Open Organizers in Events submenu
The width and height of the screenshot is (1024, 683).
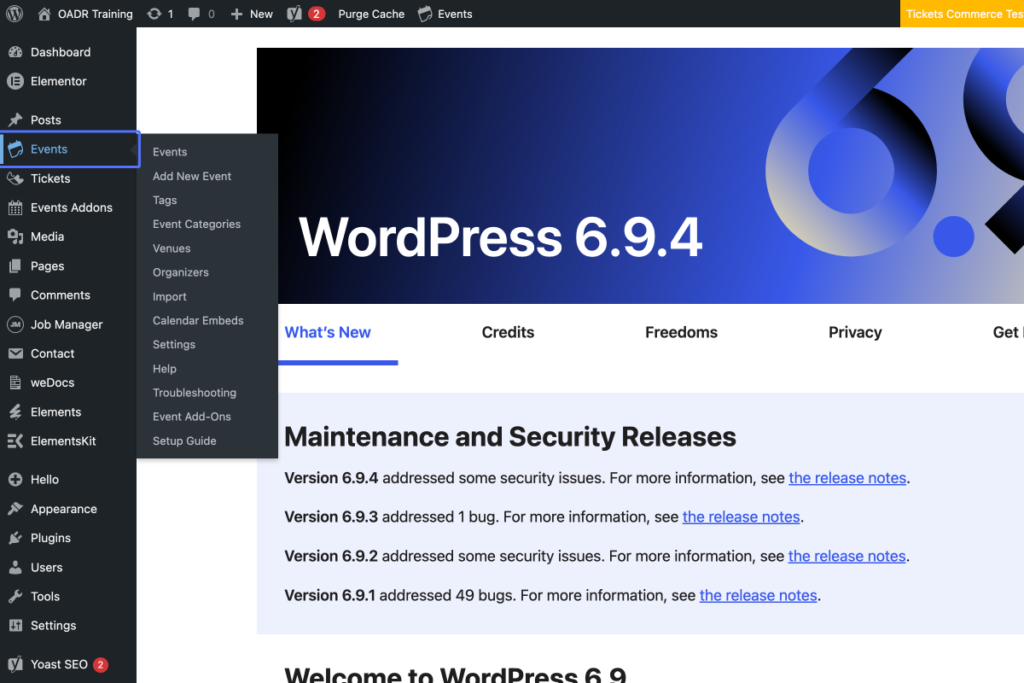point(181,272)
